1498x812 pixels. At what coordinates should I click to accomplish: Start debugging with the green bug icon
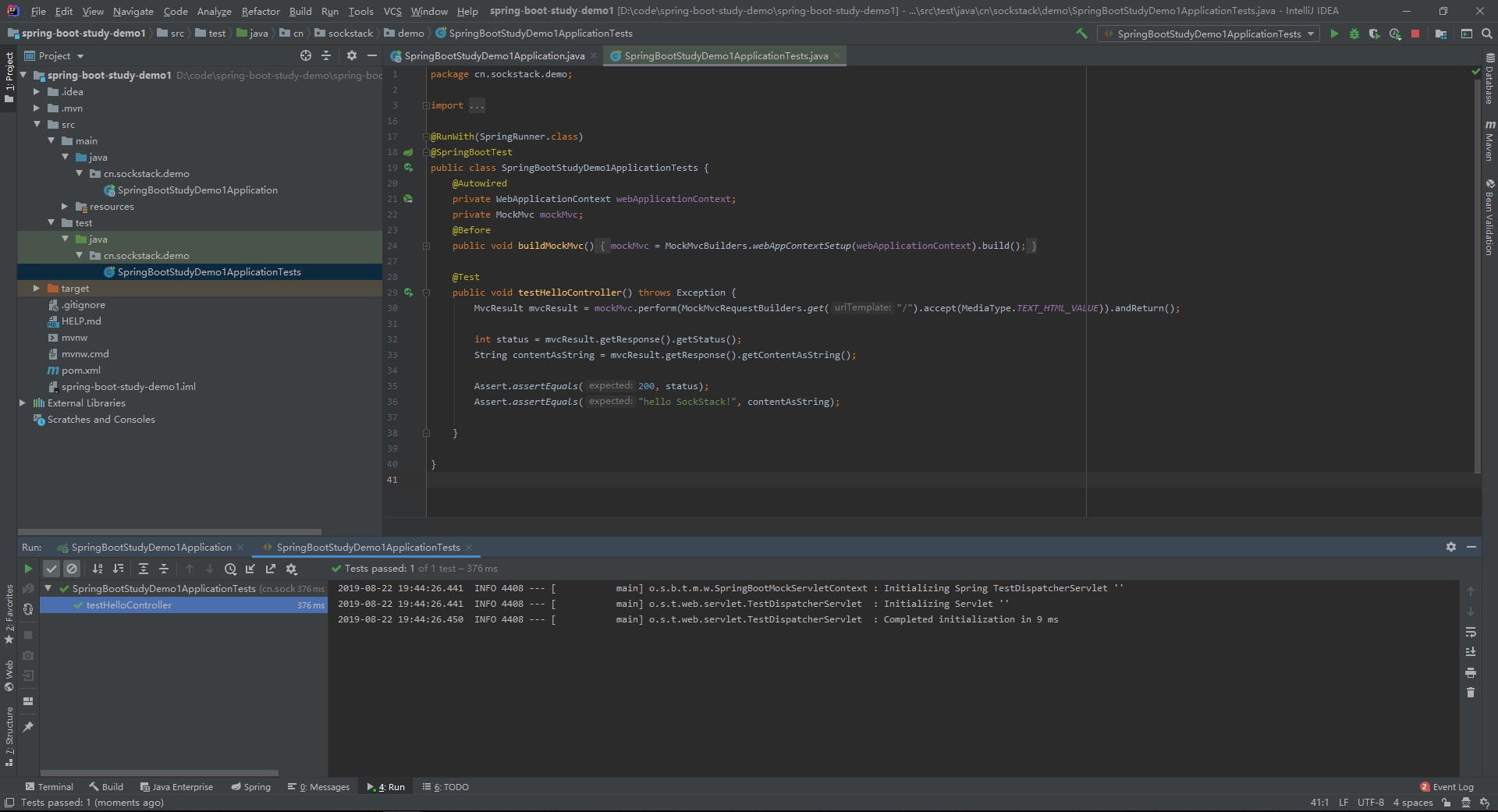(1354, 34)
